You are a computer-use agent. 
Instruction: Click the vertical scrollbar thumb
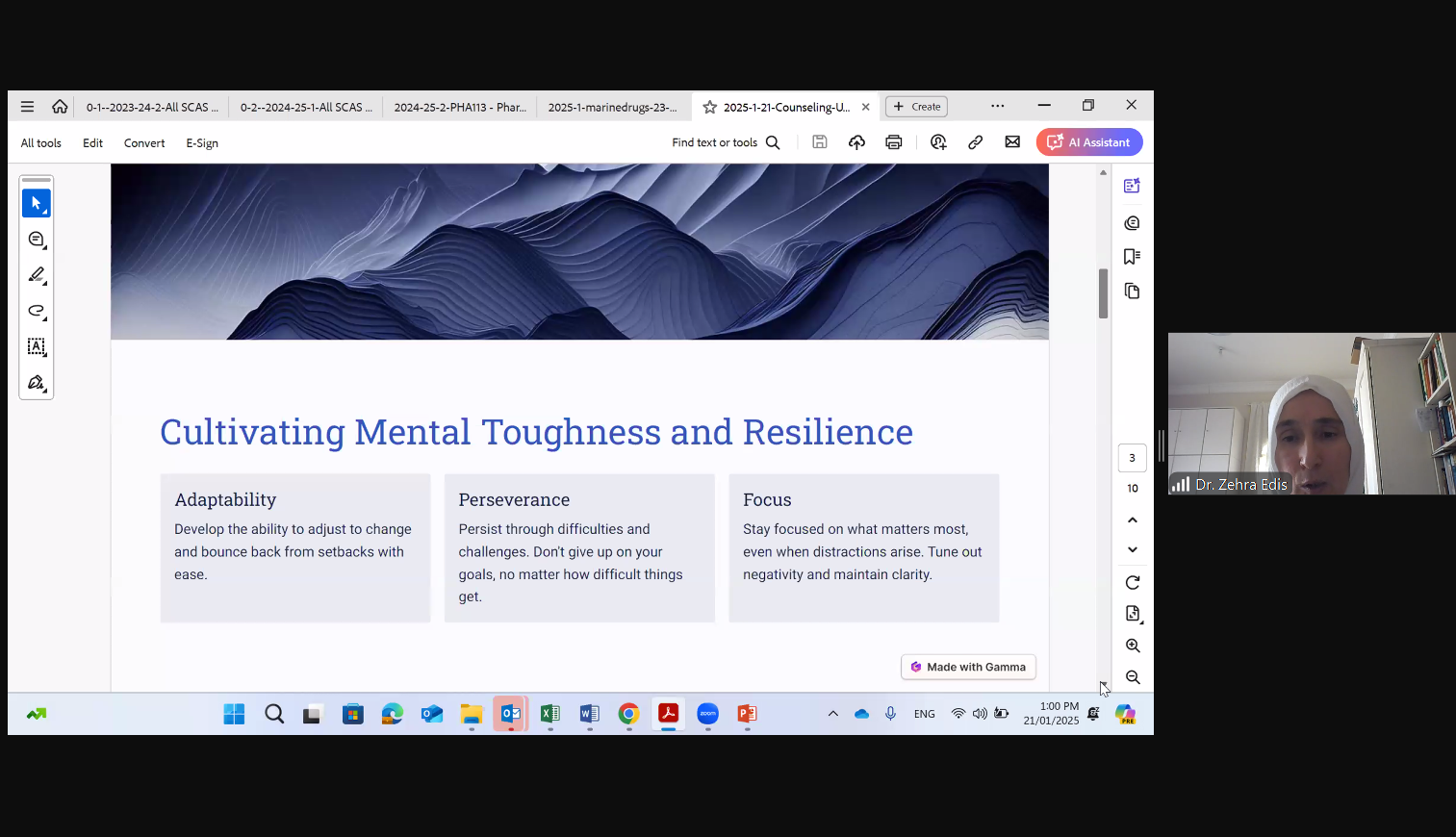1103,293
